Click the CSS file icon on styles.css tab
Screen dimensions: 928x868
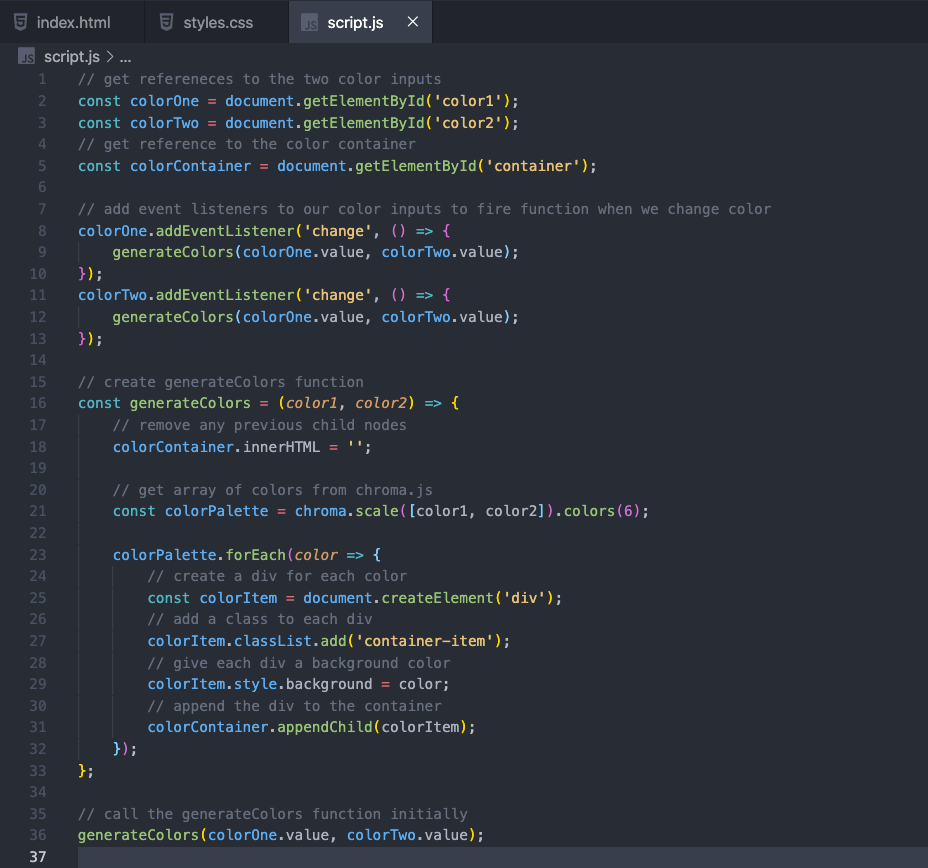click(x=166, y=22)
